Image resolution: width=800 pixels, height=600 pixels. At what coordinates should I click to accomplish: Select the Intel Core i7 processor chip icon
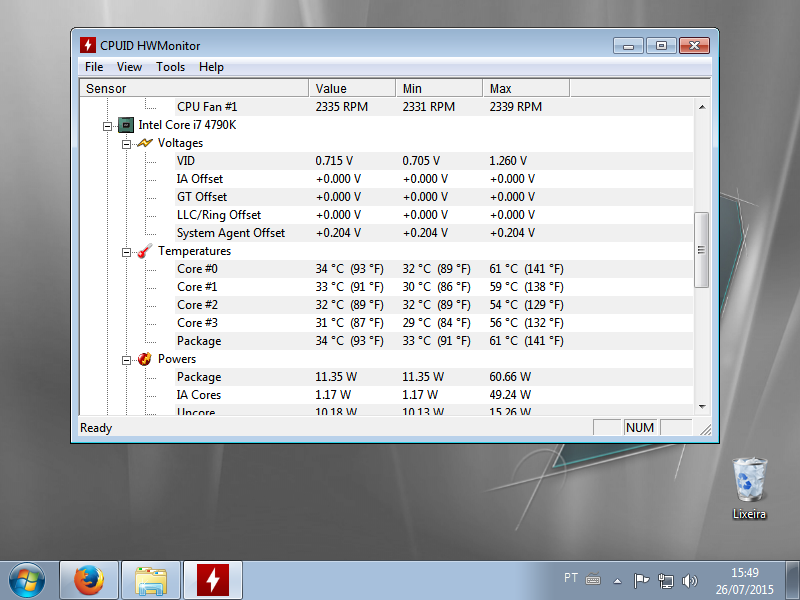coord(126,124)
